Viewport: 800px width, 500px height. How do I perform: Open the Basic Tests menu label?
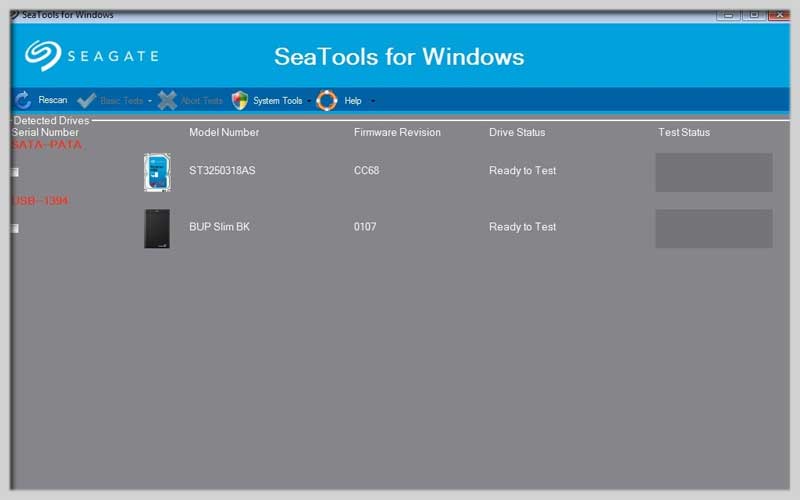[x=121, y=101]
